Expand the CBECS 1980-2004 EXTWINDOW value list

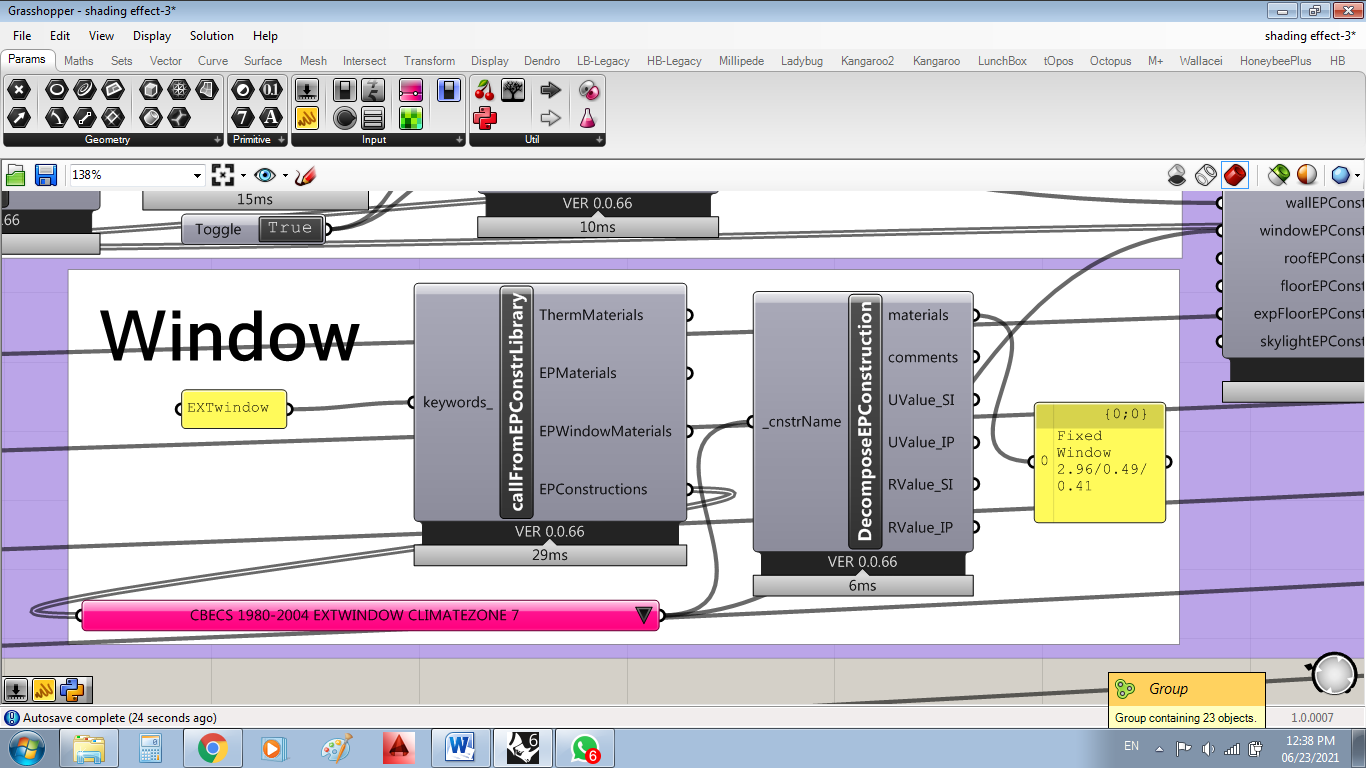click(x=644, y=615)
